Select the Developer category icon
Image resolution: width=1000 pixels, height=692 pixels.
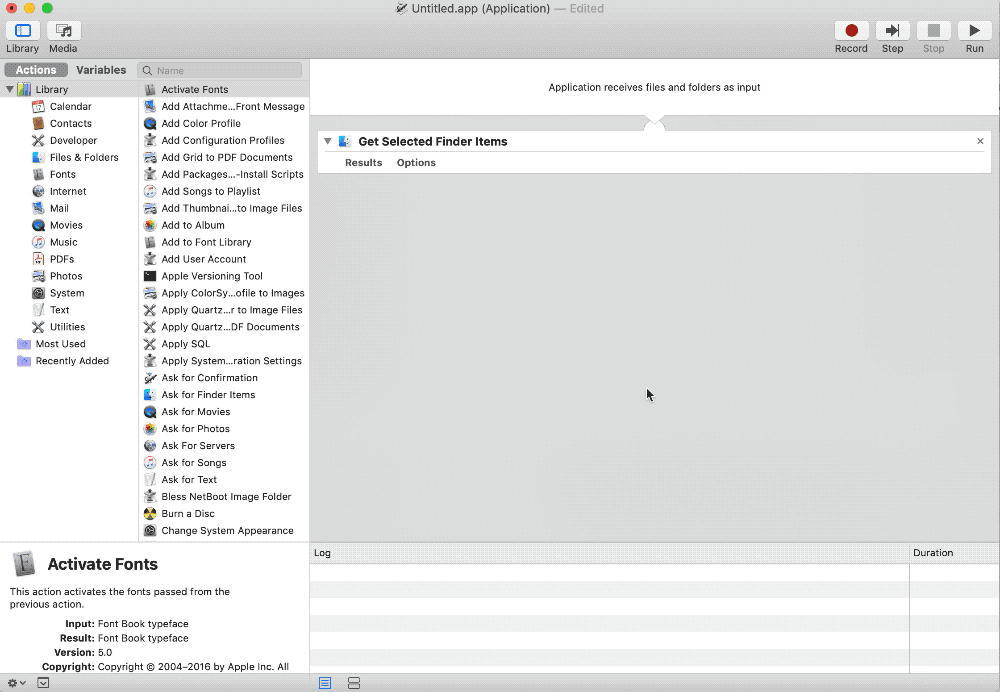(38, 140)
